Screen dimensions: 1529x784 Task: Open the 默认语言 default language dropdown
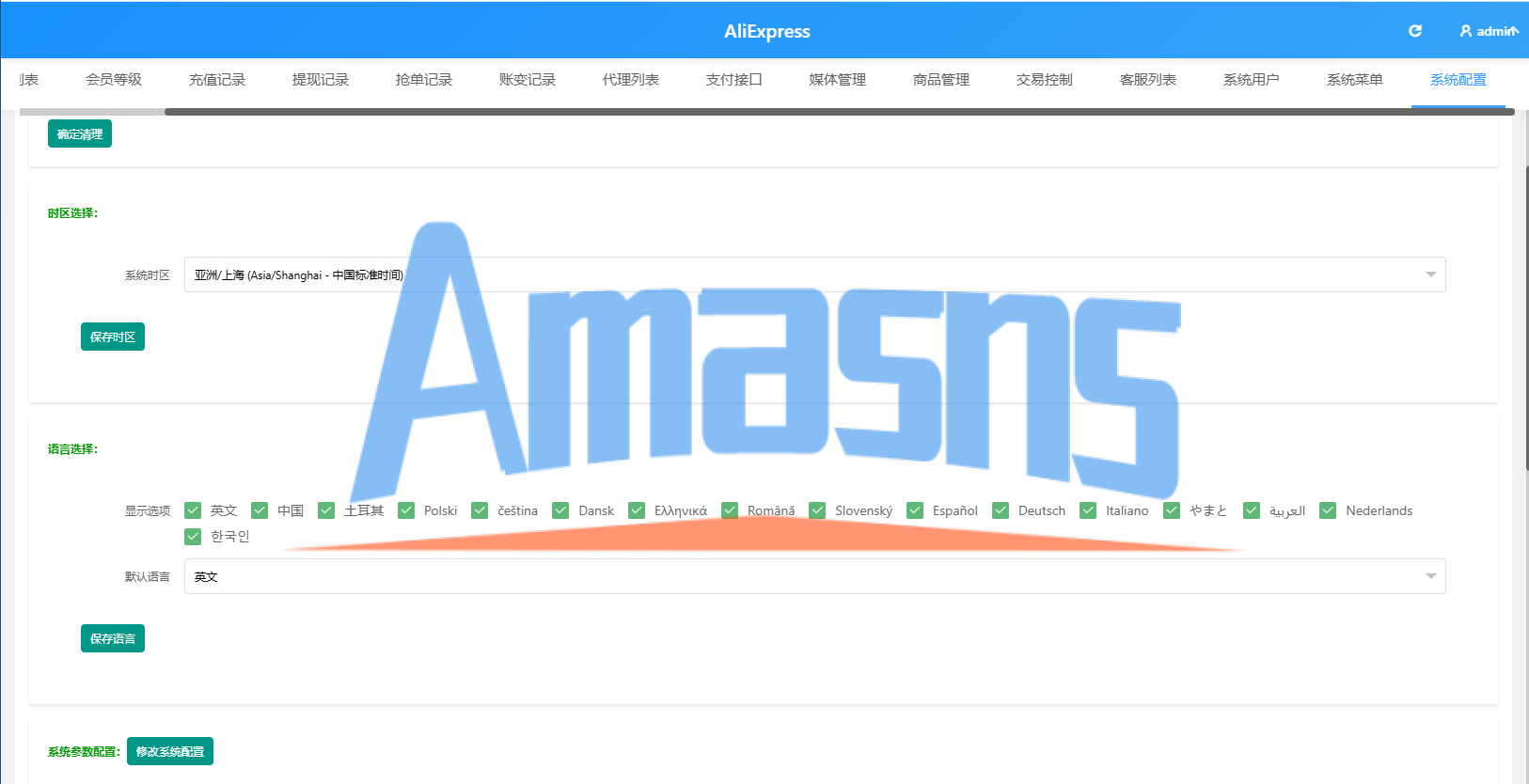tap(814, 576)
